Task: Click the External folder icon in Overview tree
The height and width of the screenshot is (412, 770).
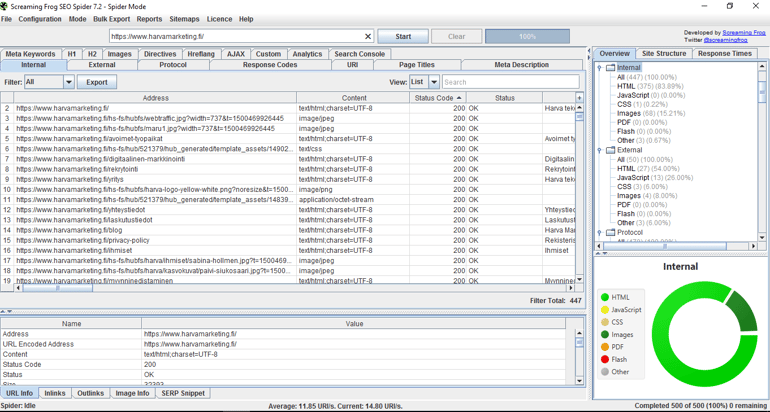Action: (x=610, y=150)
